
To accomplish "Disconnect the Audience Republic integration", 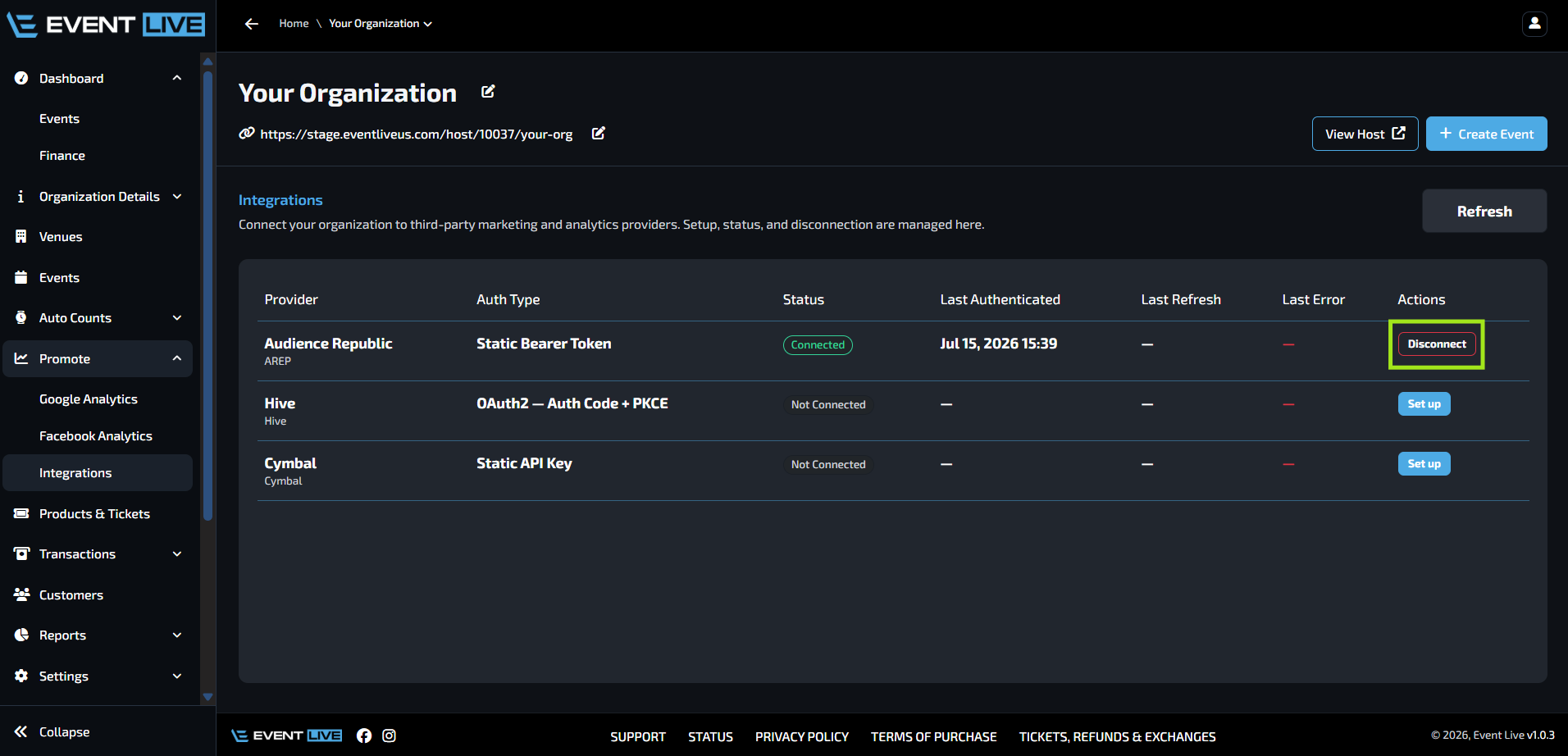I will pyautogui.click(x=1437, y=344).
